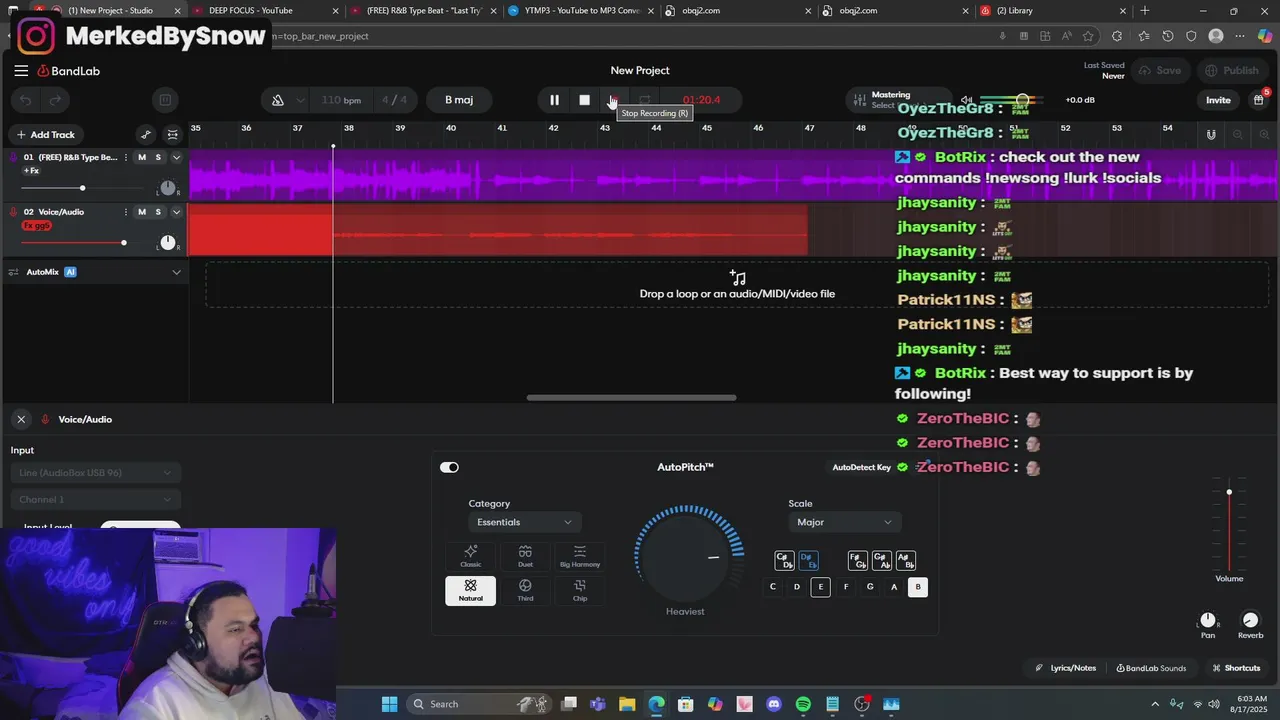The image size is (1280, 720).
Task: Open the B maj key selector
Action: [x=459, y=100]
